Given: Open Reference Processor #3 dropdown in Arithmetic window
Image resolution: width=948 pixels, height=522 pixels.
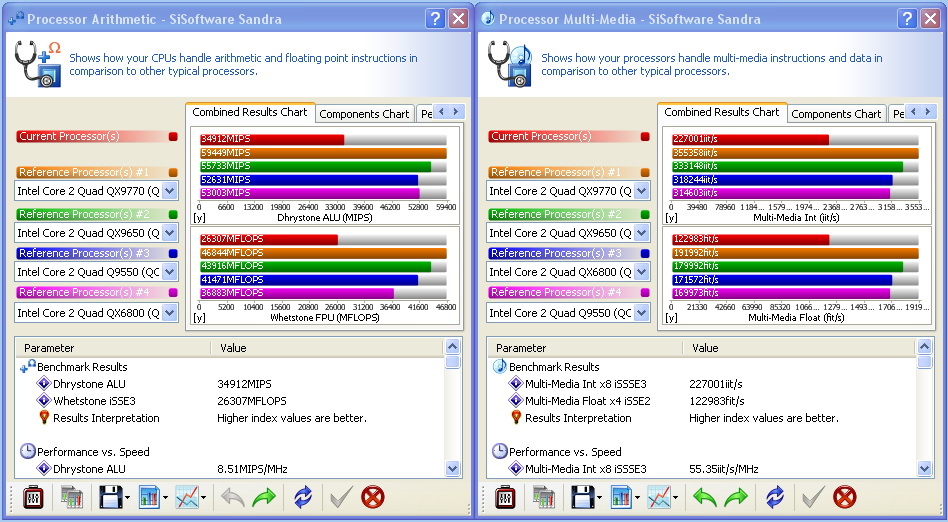Looking at the screenshot, I should (x=170, y=272).
